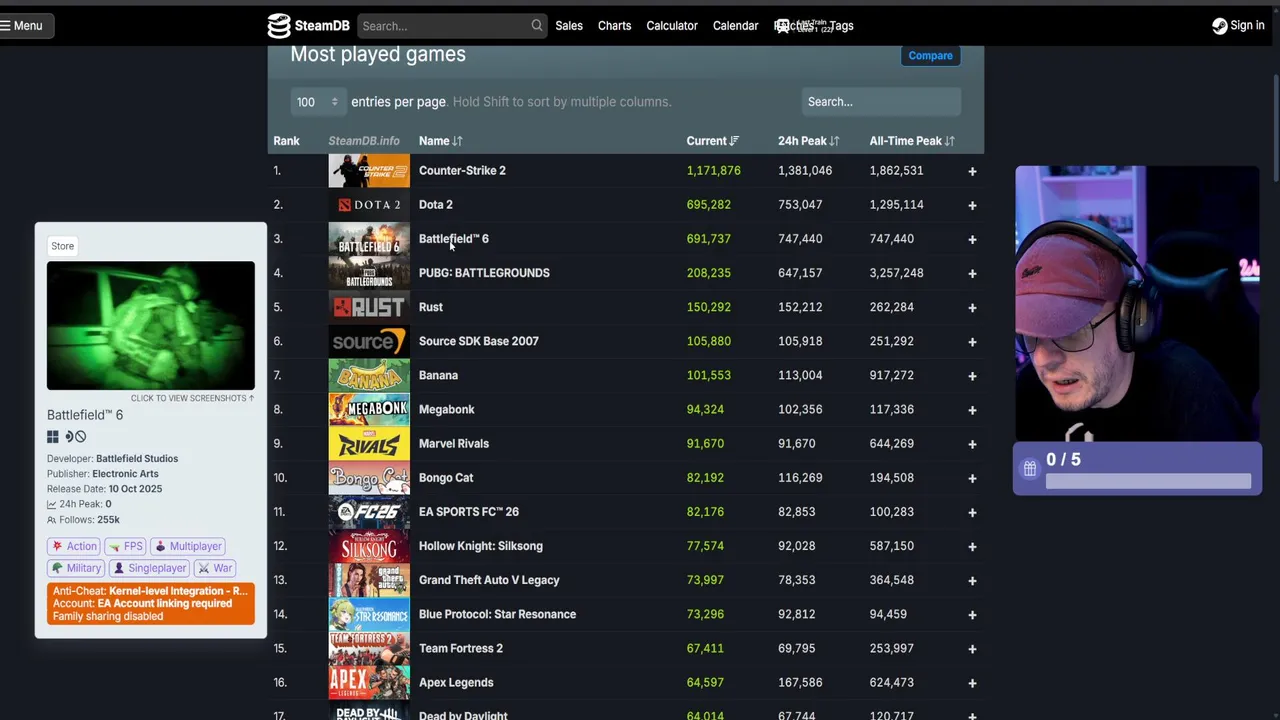Viewport: 1280px width, 720px height.
Task: Open the Rust game logo
Action: pyautogui.click(x=369, y=307)
